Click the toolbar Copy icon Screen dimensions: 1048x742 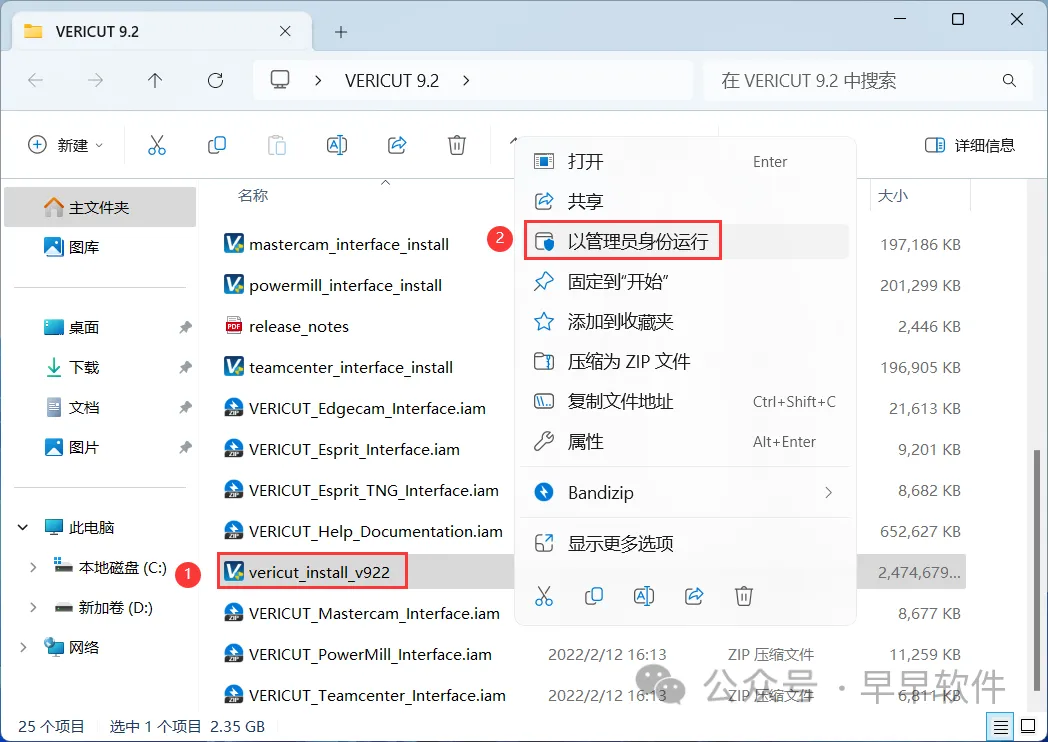coord(217,145)
